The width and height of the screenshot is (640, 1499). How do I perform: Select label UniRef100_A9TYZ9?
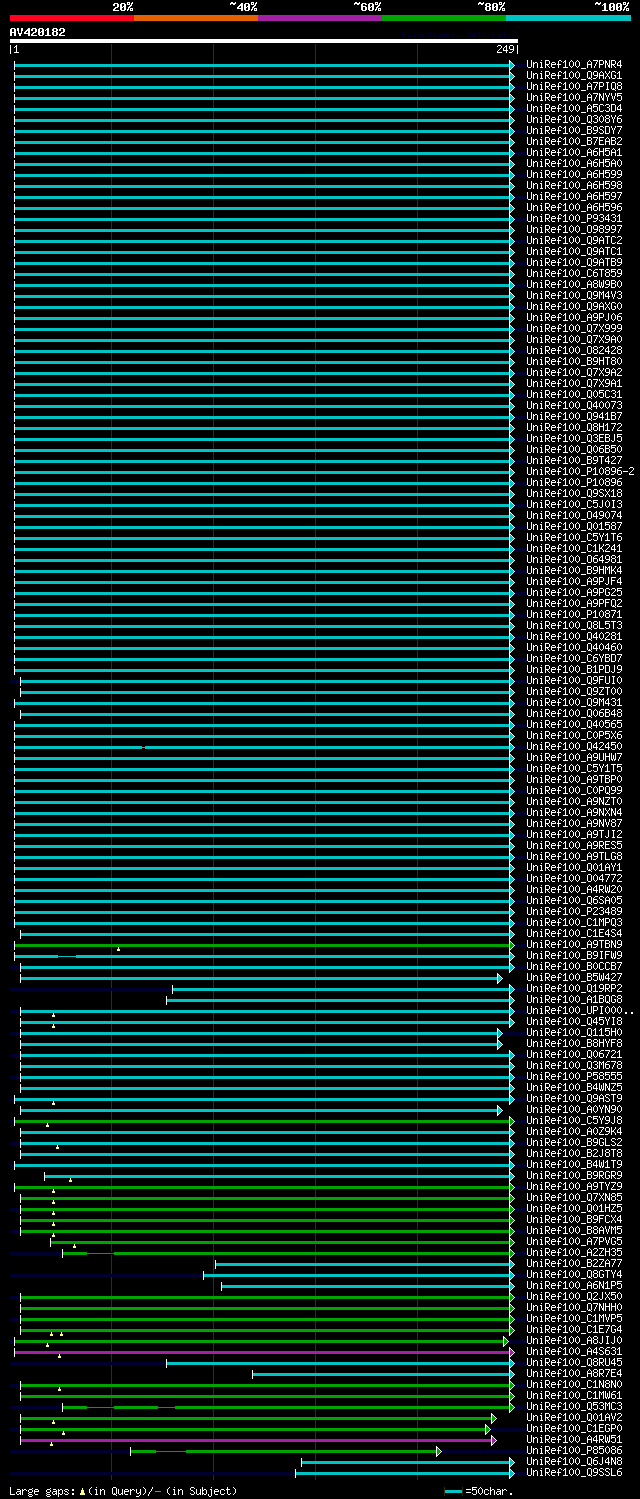574,1186
